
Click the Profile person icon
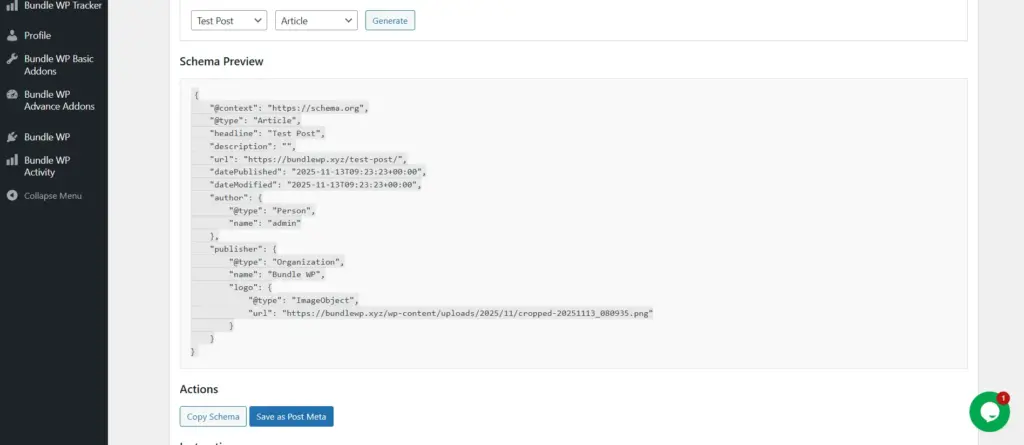[x=12, y=35]
